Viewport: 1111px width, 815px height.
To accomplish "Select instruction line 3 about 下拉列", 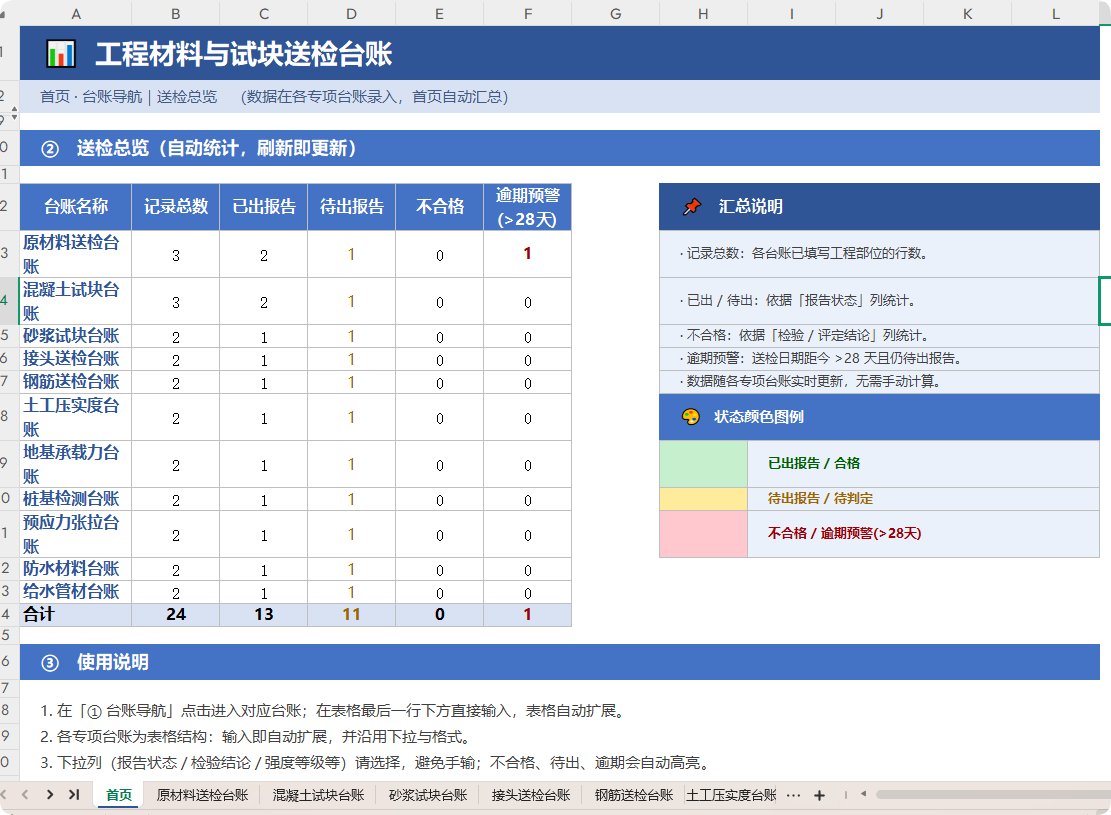I will click(x=376, y=763).
